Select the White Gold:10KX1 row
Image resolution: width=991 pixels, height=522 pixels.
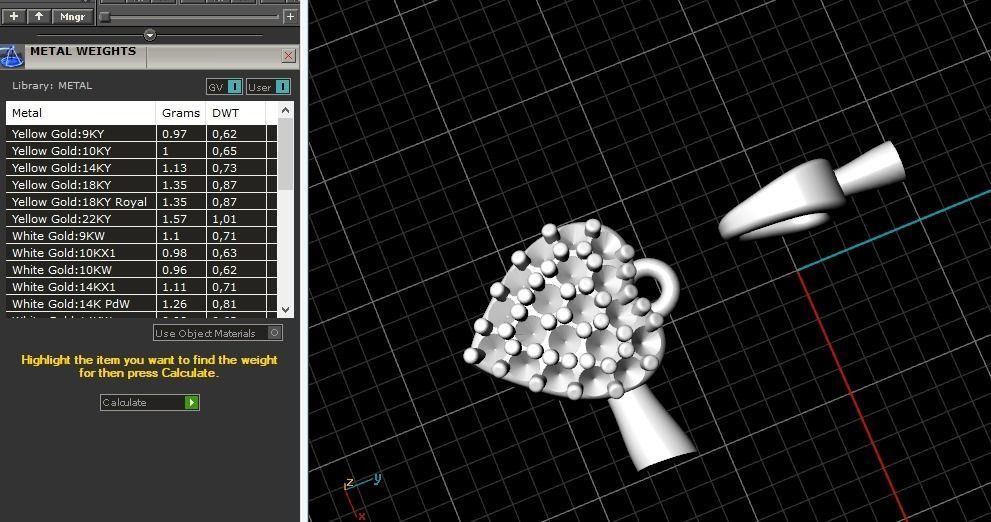pyautogui.click(x=142, y=253)
